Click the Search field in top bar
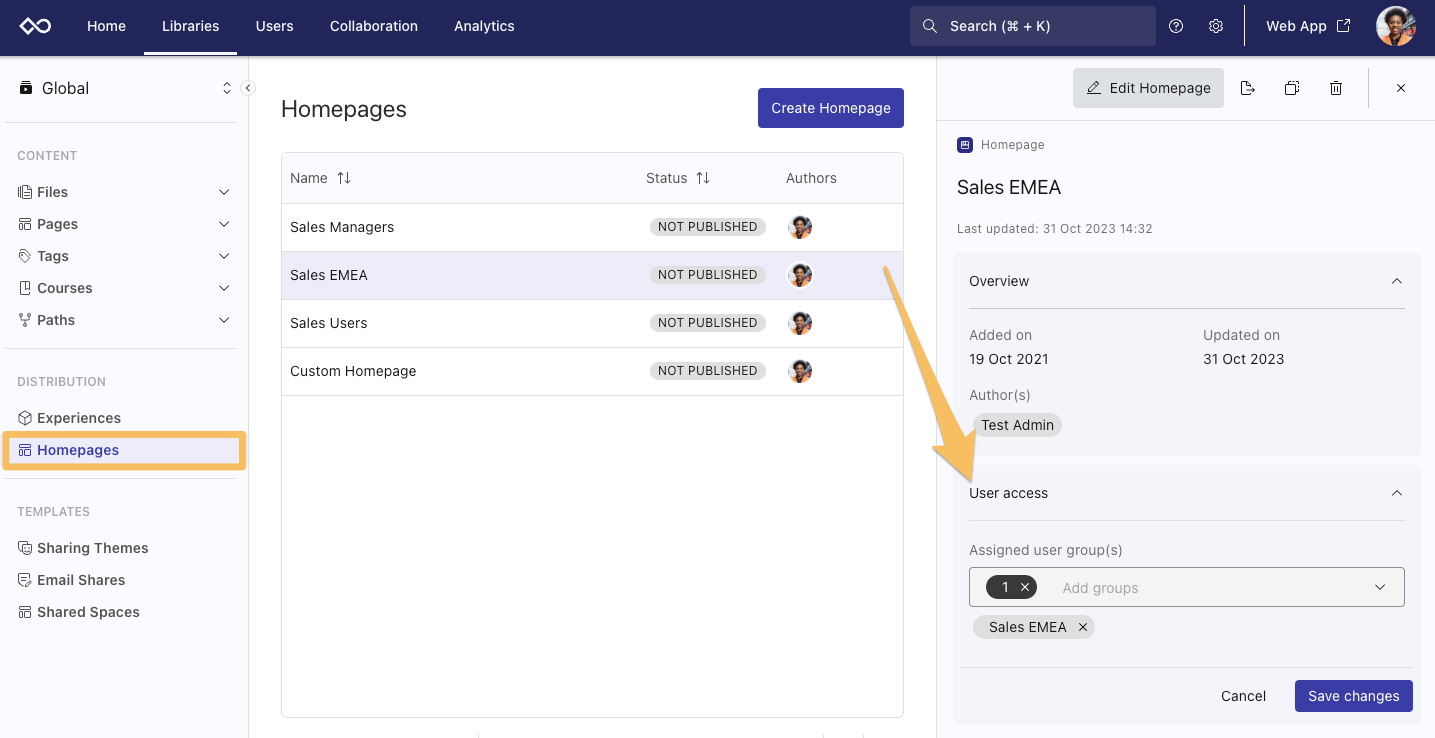The height and width of the screenshot is (738, 1435). (x=1032, y=26)
